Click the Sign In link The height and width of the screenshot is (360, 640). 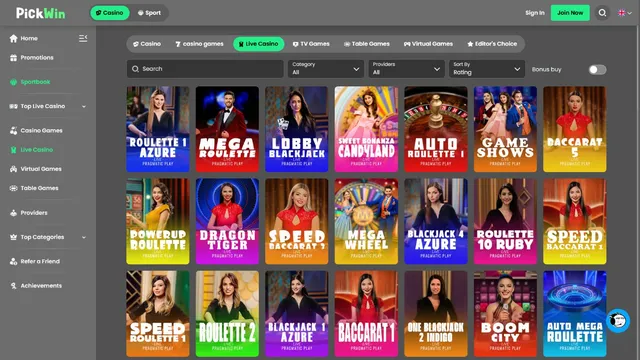tap(535, 13)
